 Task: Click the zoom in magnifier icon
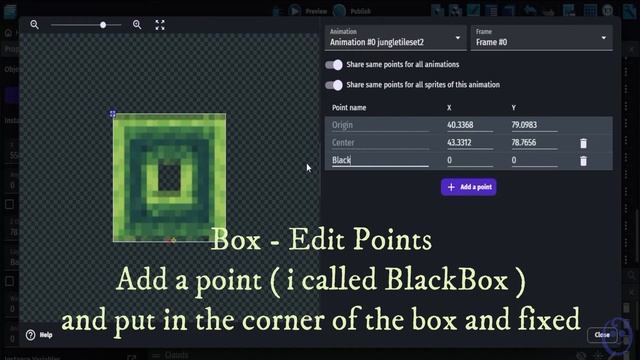pyautogui.click(x=137, y=25)
